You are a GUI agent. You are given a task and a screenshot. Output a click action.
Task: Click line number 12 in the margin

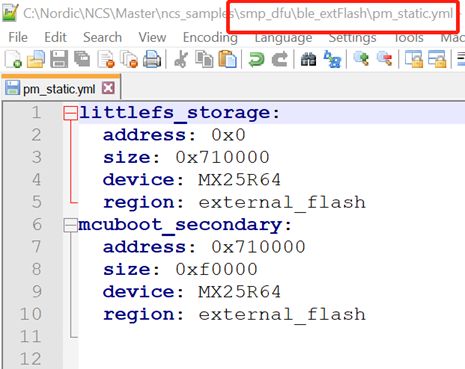click(x=31, y=359)
